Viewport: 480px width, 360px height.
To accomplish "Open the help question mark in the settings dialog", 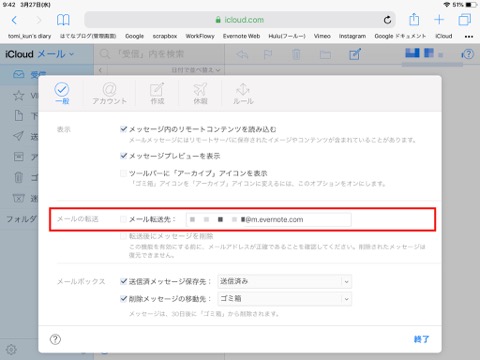I will pos(55,339).
